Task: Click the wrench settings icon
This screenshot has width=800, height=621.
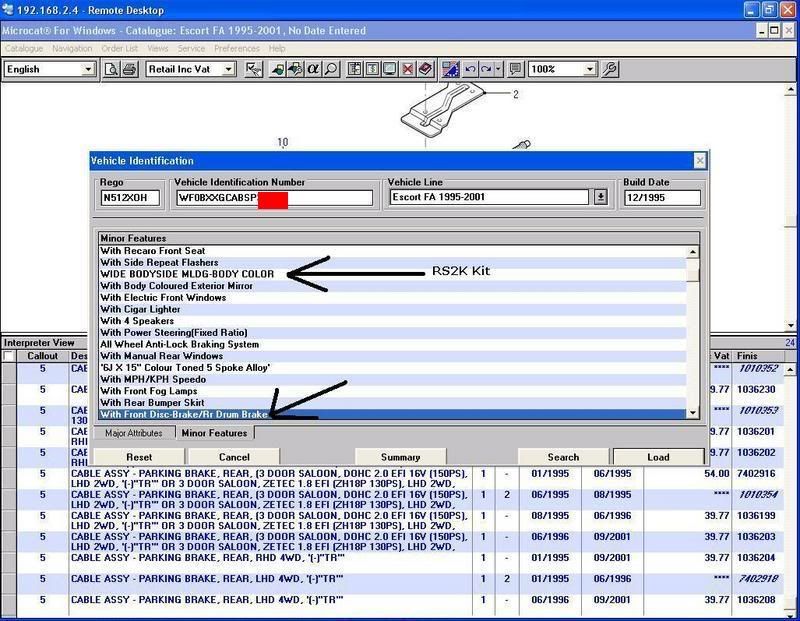Action: (x=610, y=69)
